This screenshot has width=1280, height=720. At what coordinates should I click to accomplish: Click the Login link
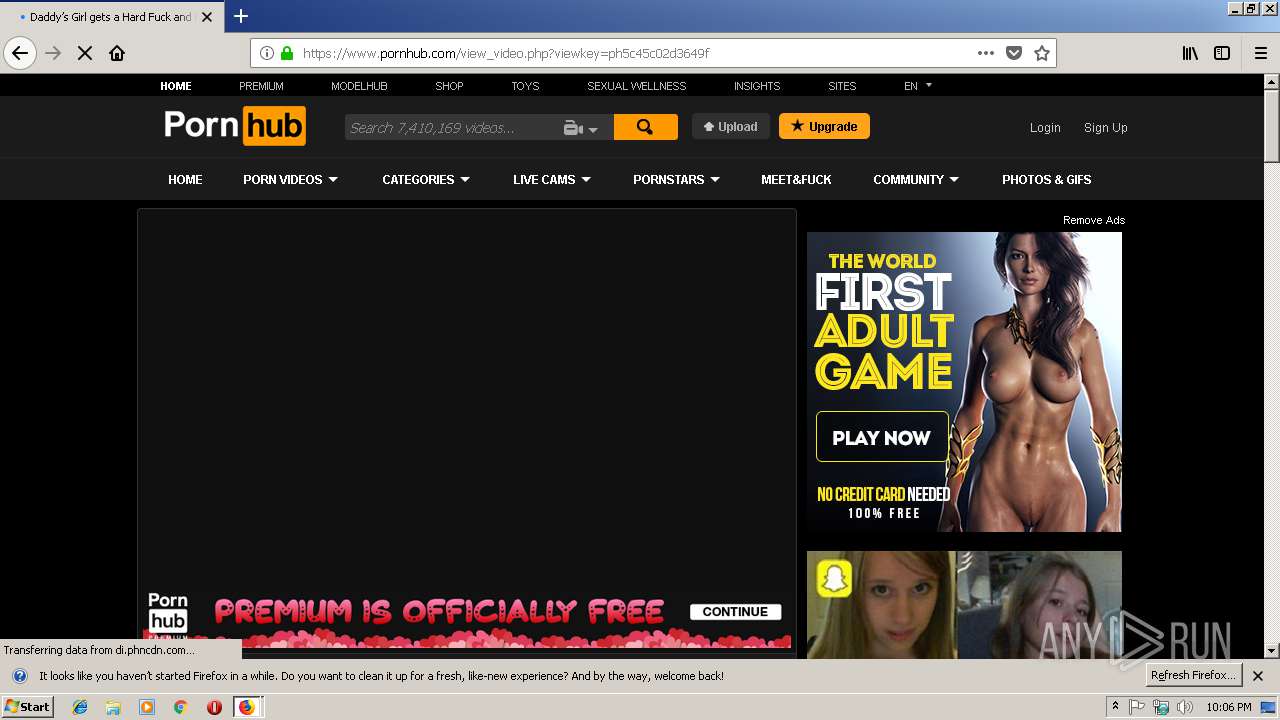1045,127
